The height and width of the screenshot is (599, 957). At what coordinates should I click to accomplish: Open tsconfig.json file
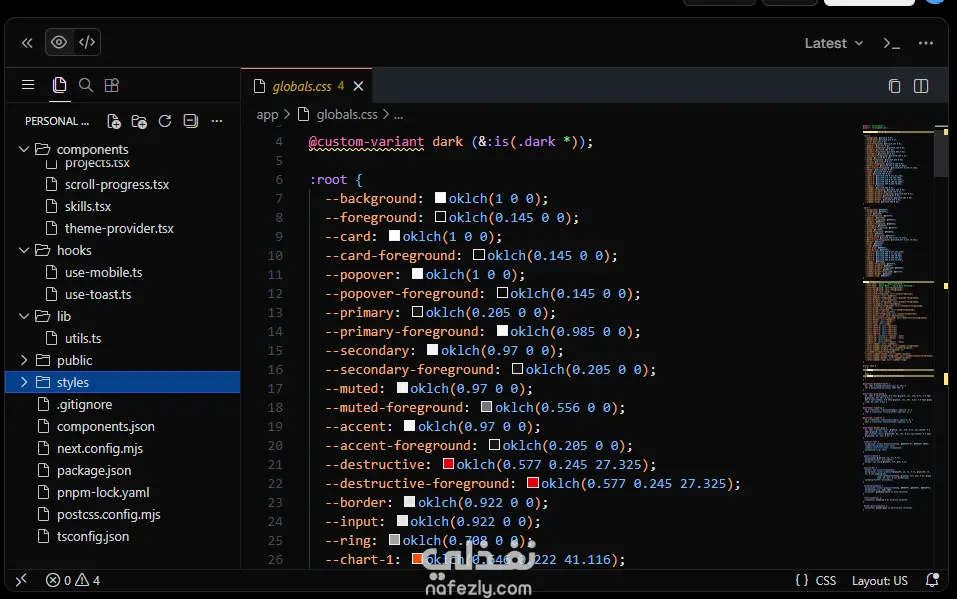click(93, 536)
